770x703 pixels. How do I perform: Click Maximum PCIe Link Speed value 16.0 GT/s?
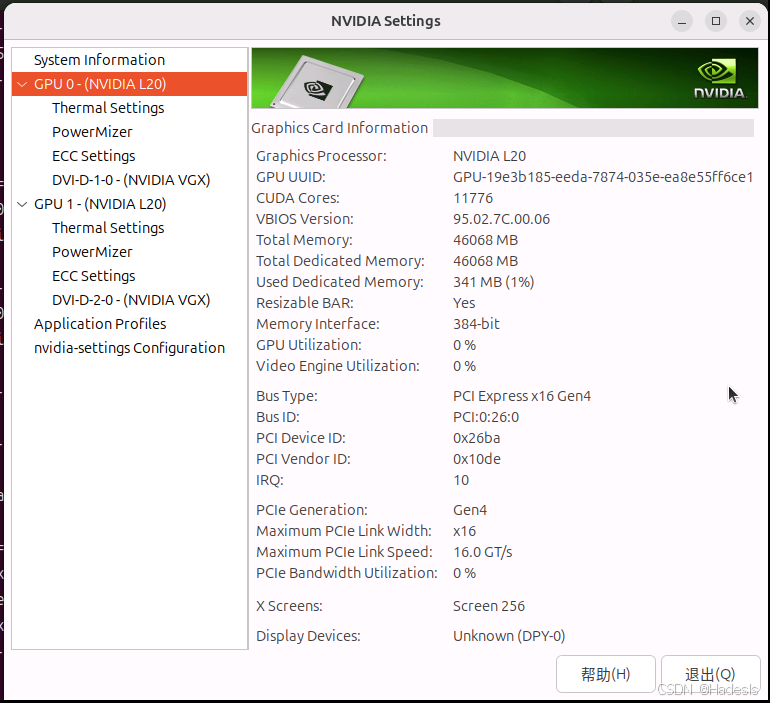pos(482,553)
